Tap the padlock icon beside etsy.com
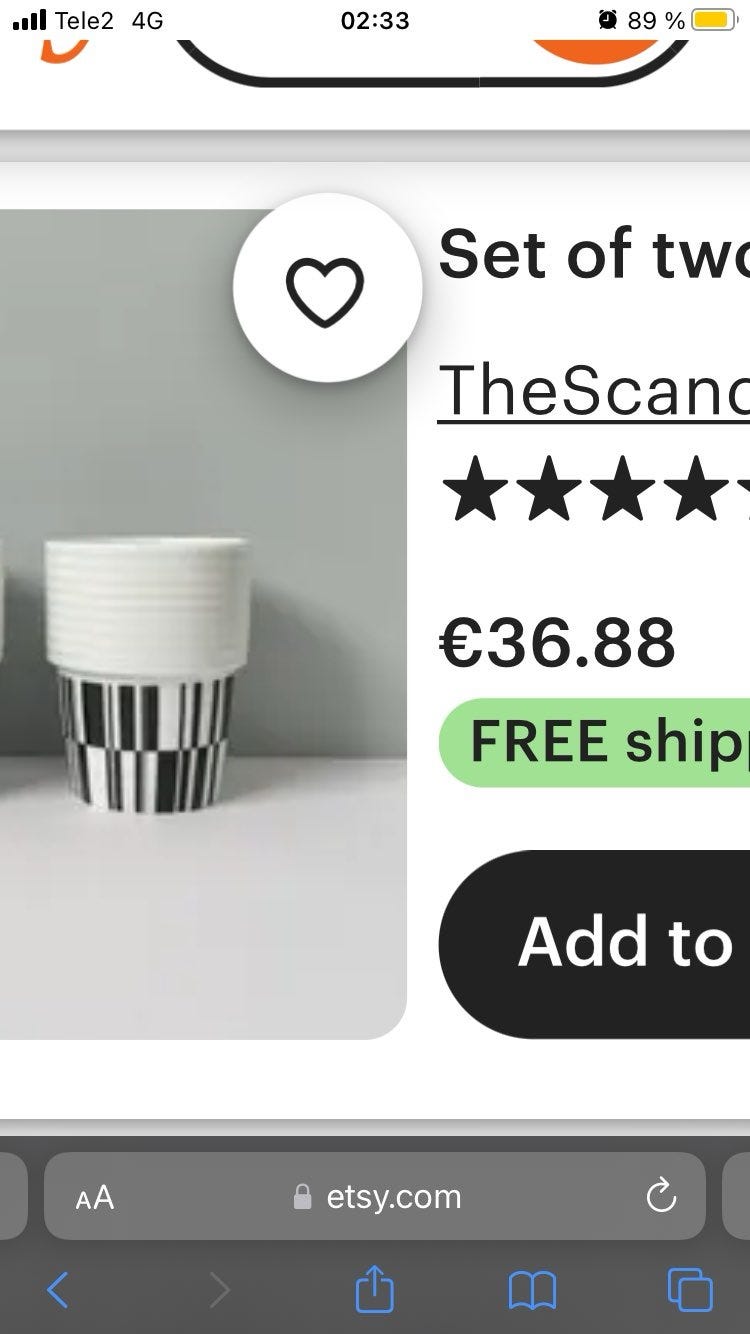This screenshot has width=750, height=1334. (302, 1197)
